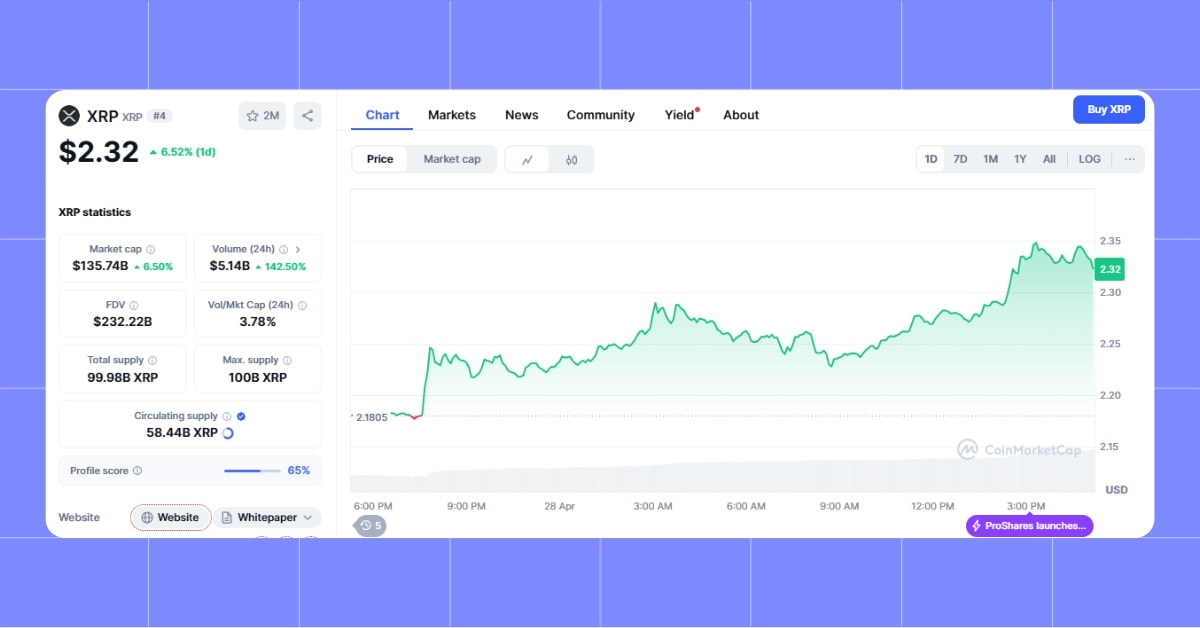Viewport: 1200px width, 628px height.
Task: Switch chart to Market cap
Action: click(x=452, y=159)
